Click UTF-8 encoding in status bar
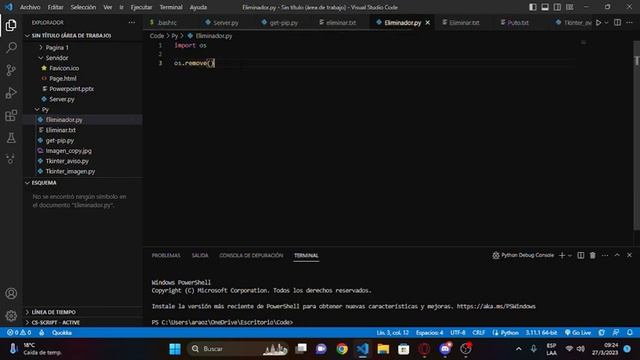This screenshot has width=640, height=360. click(458, 333)
